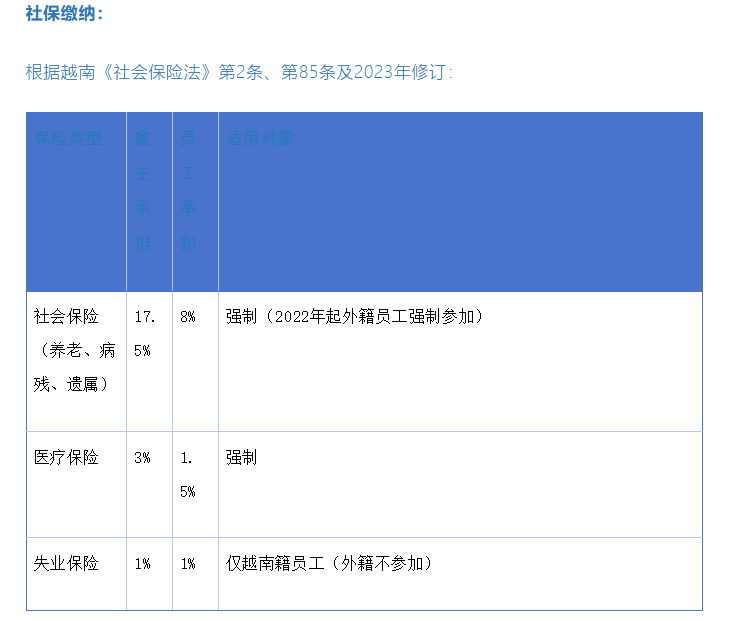Click the 《社会保险法》 text in the intro line

162,72
